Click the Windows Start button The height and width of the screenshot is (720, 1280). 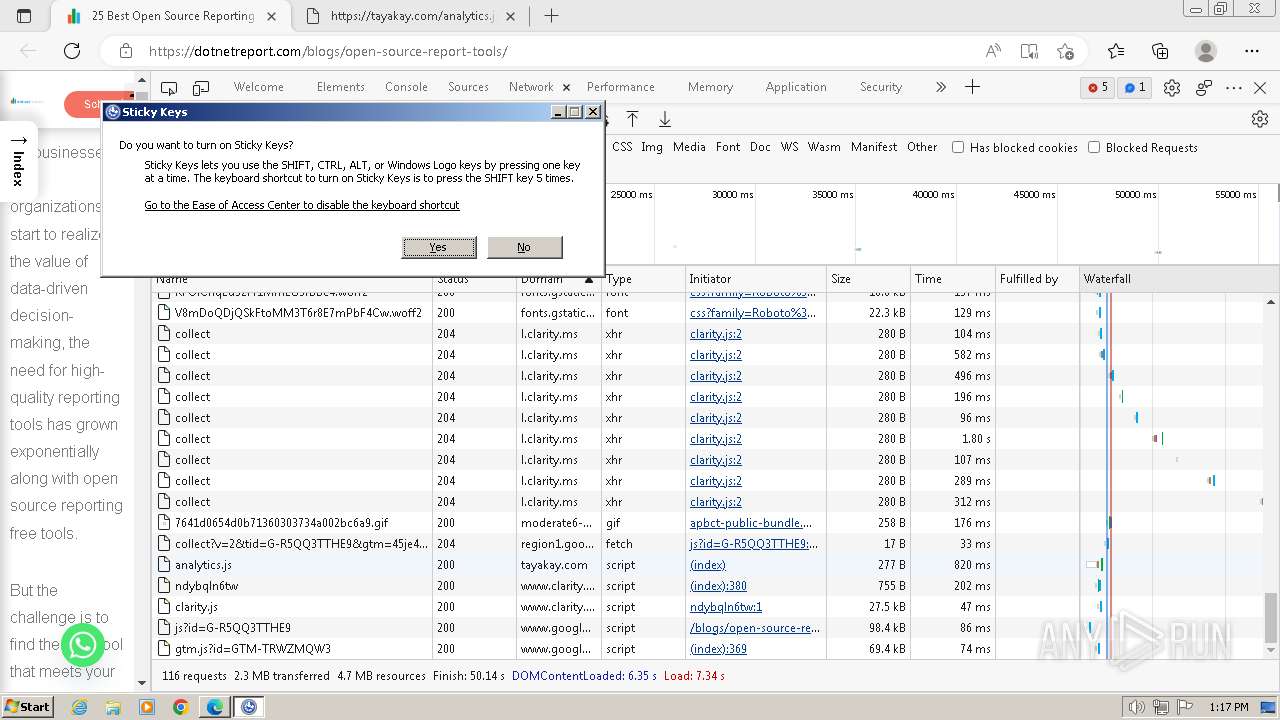coord(28,707)
